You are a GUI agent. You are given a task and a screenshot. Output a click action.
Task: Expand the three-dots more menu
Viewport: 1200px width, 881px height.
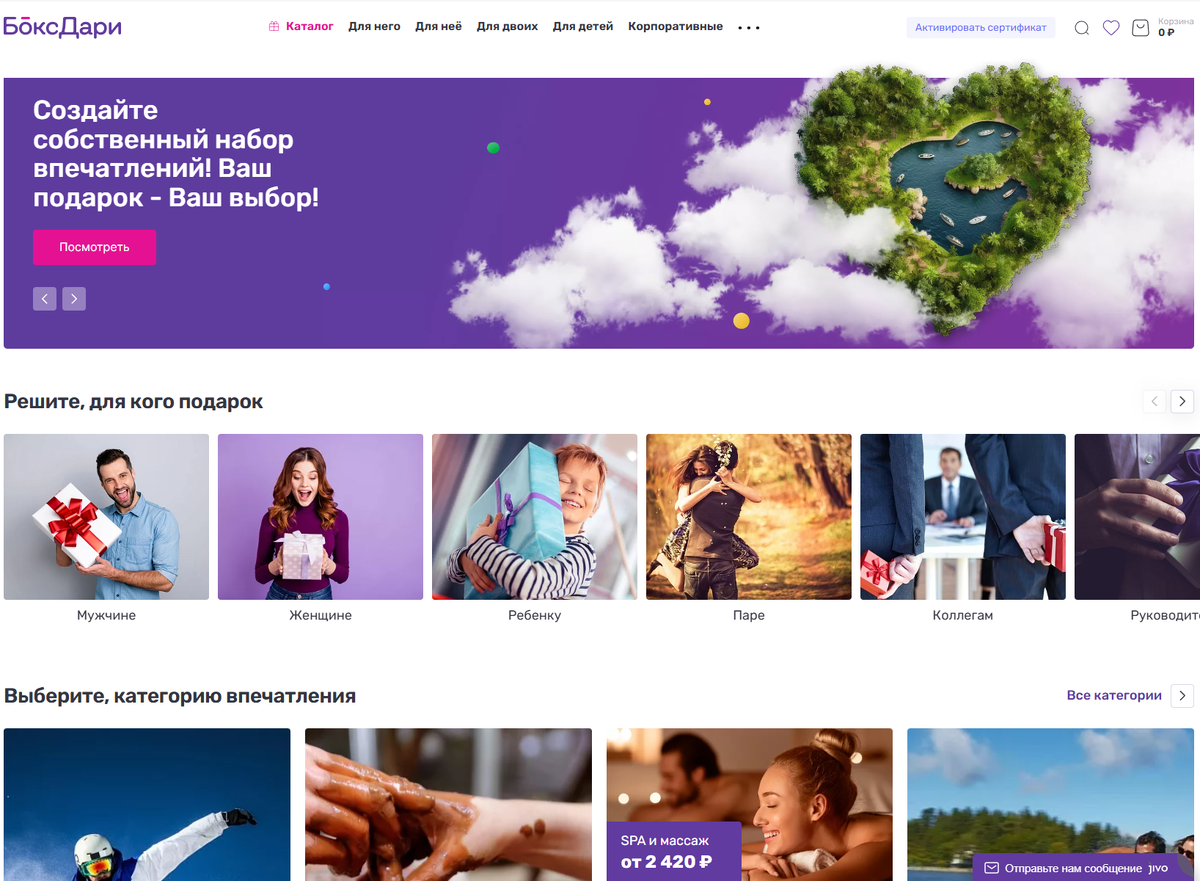749,28
